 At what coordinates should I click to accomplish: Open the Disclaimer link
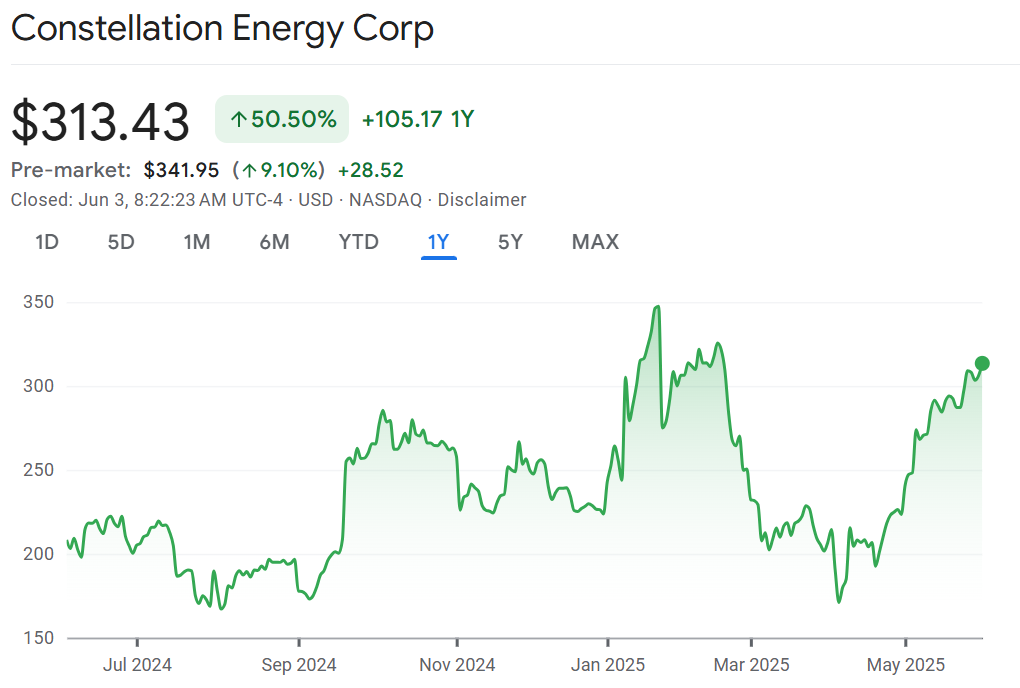click(x=482, y=200)
